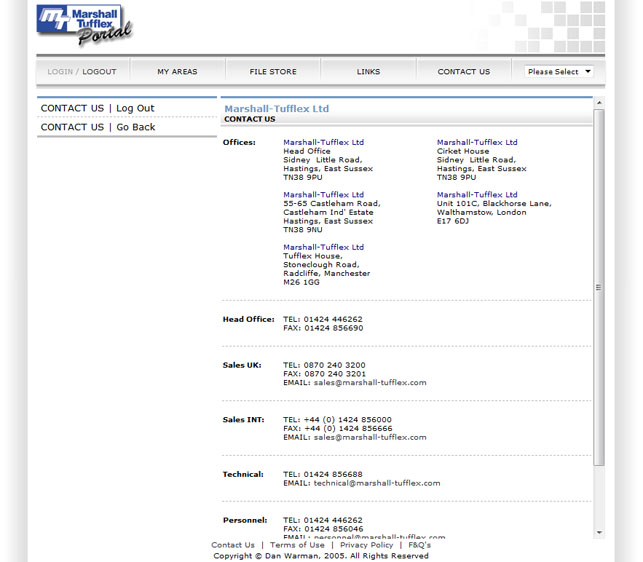
Task: Click the scroll up arrow of content panel
Action: [599, 103]
